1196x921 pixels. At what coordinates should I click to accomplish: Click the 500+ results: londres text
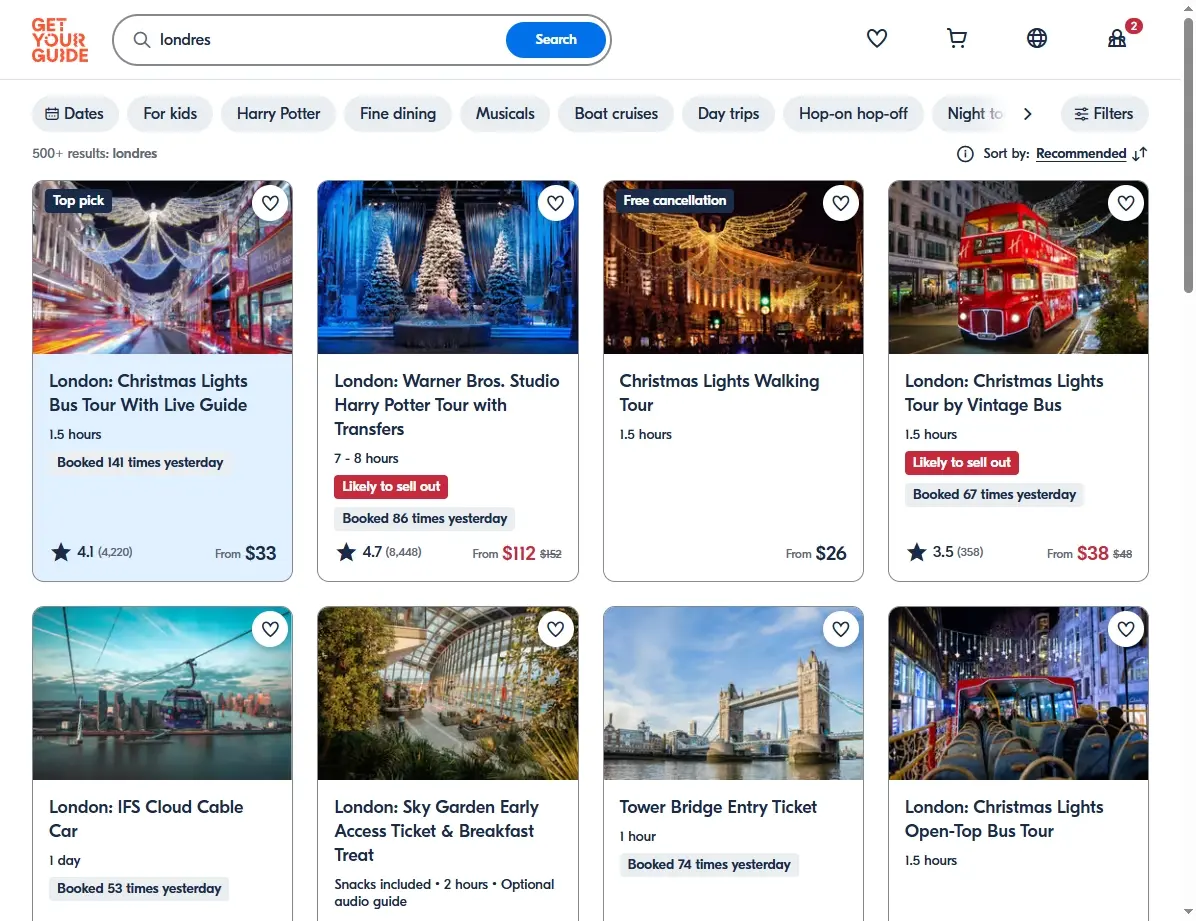tap(95, 153)
